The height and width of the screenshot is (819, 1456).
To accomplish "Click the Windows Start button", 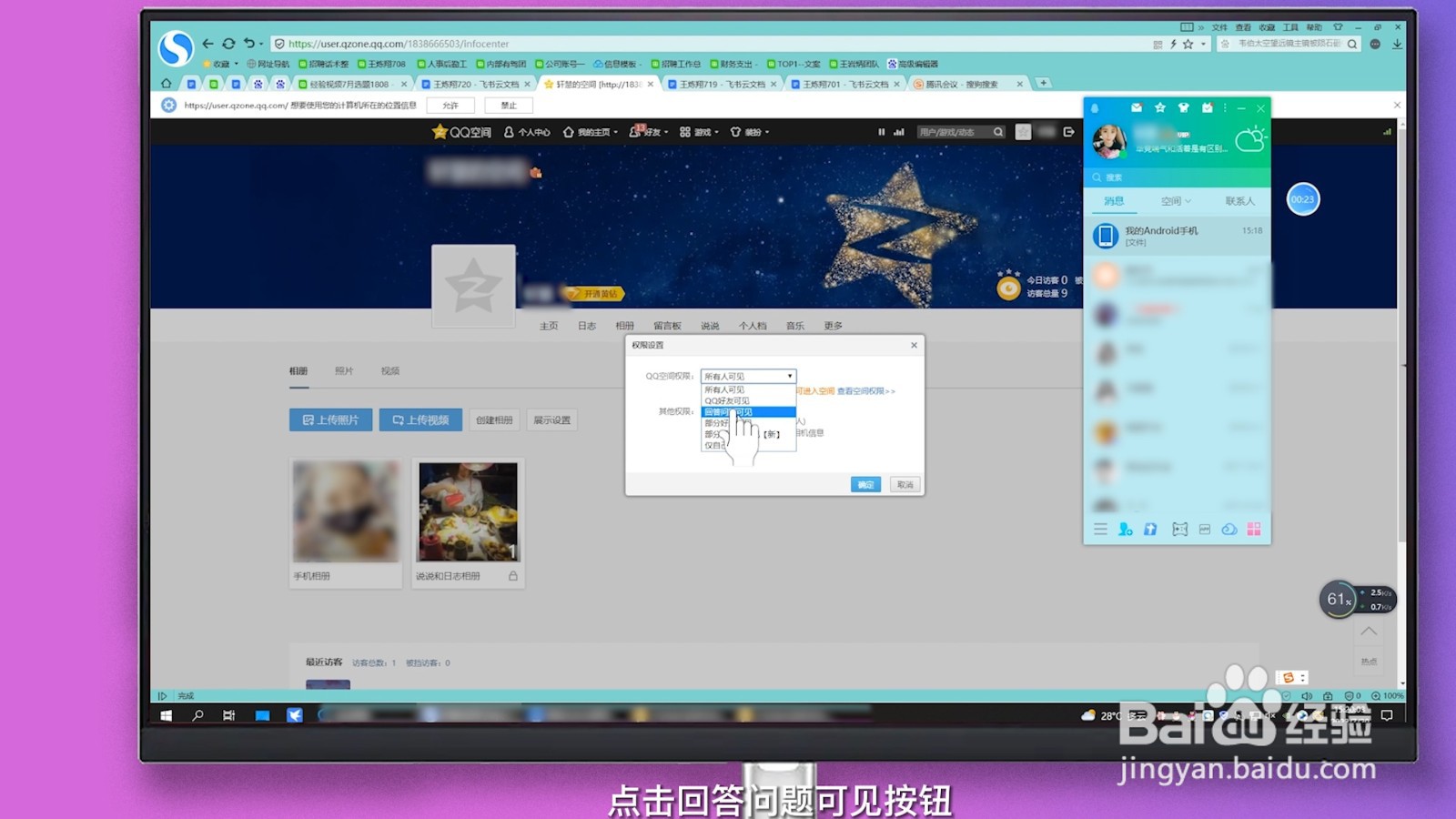I will click(167, 715).
